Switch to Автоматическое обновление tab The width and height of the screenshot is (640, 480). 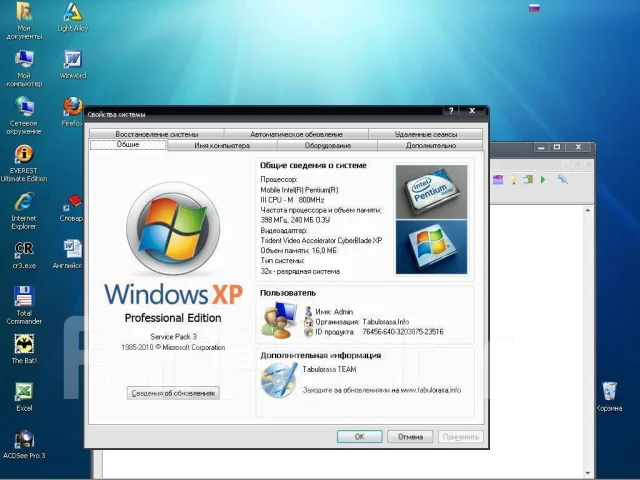coord(296,134)
